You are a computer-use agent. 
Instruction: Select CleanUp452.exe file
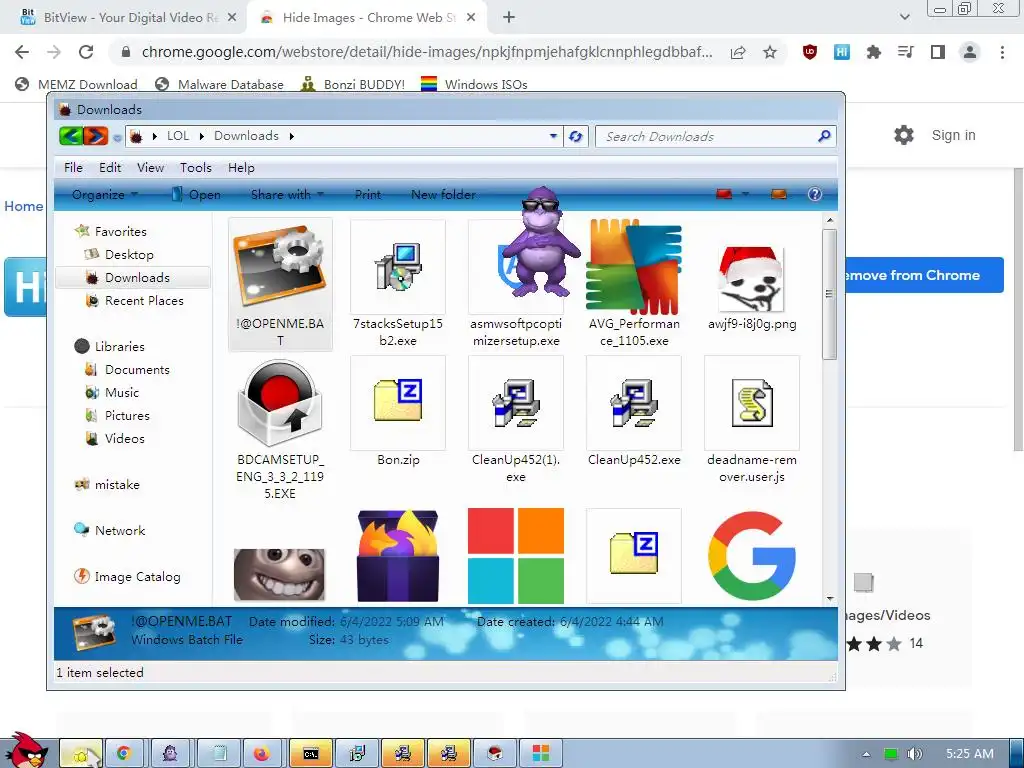[x=634, y=403]
